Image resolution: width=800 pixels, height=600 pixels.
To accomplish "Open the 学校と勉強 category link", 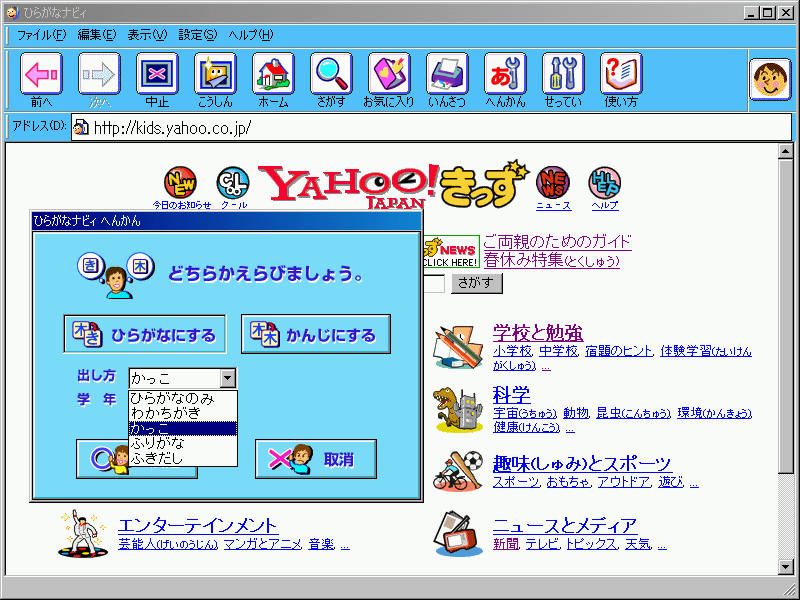I will pyautogui.click(x=537, y=333).
